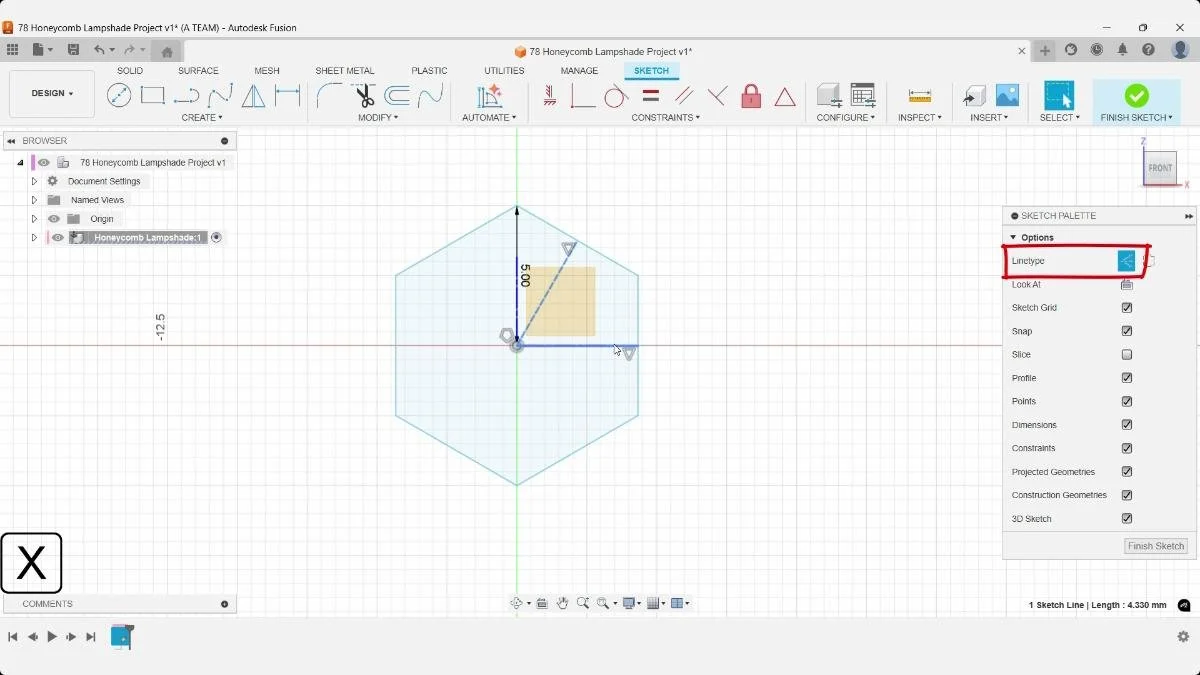This screenshot has width=1200, height=675.
Task: Open the Save icon in the top bar
Action: [x=73, y=50]
